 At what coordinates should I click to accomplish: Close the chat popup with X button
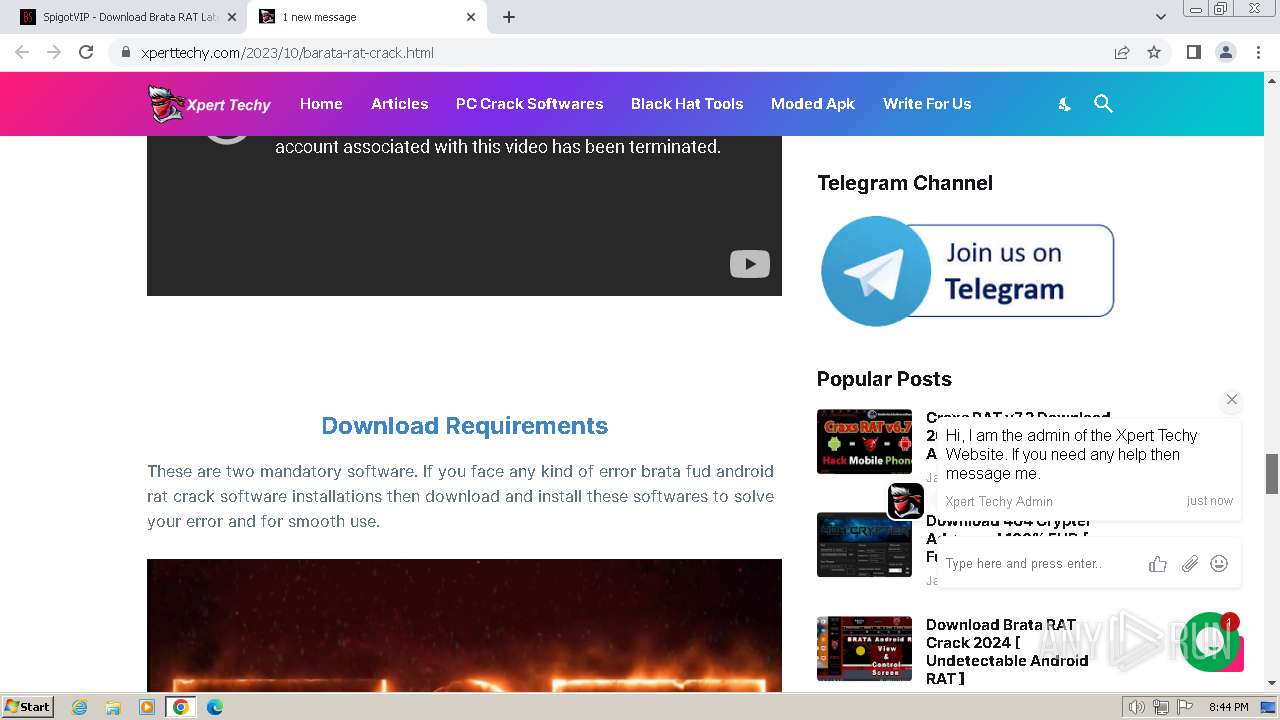(x=1232, y=399)
